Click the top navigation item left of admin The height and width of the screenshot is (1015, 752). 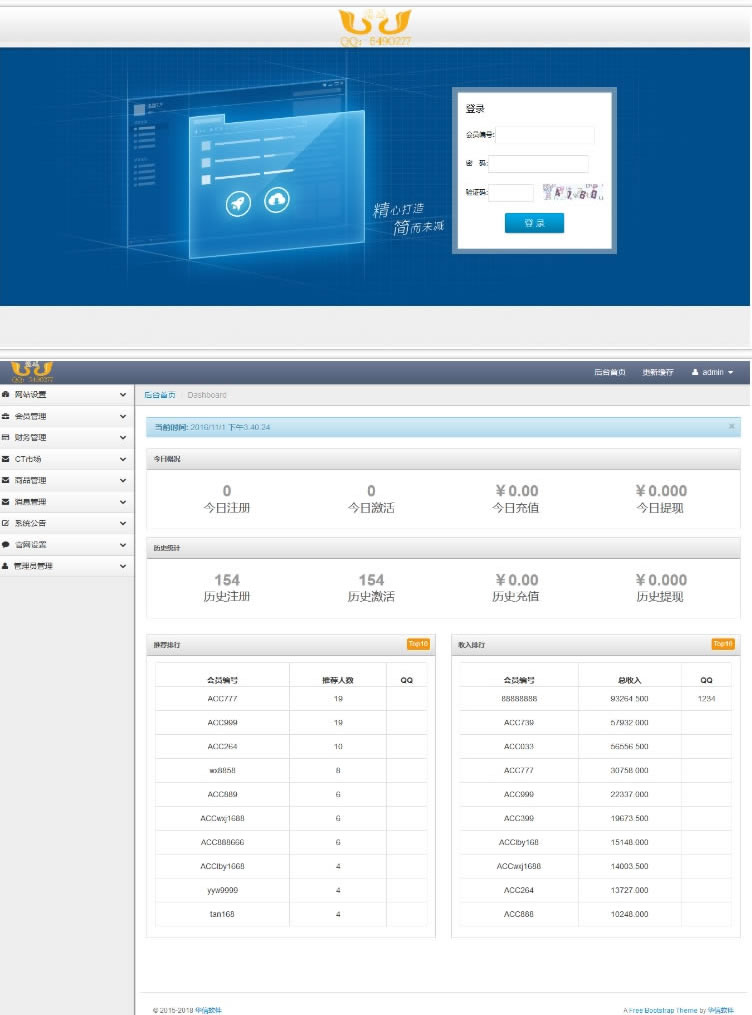[x=658, y=372]
